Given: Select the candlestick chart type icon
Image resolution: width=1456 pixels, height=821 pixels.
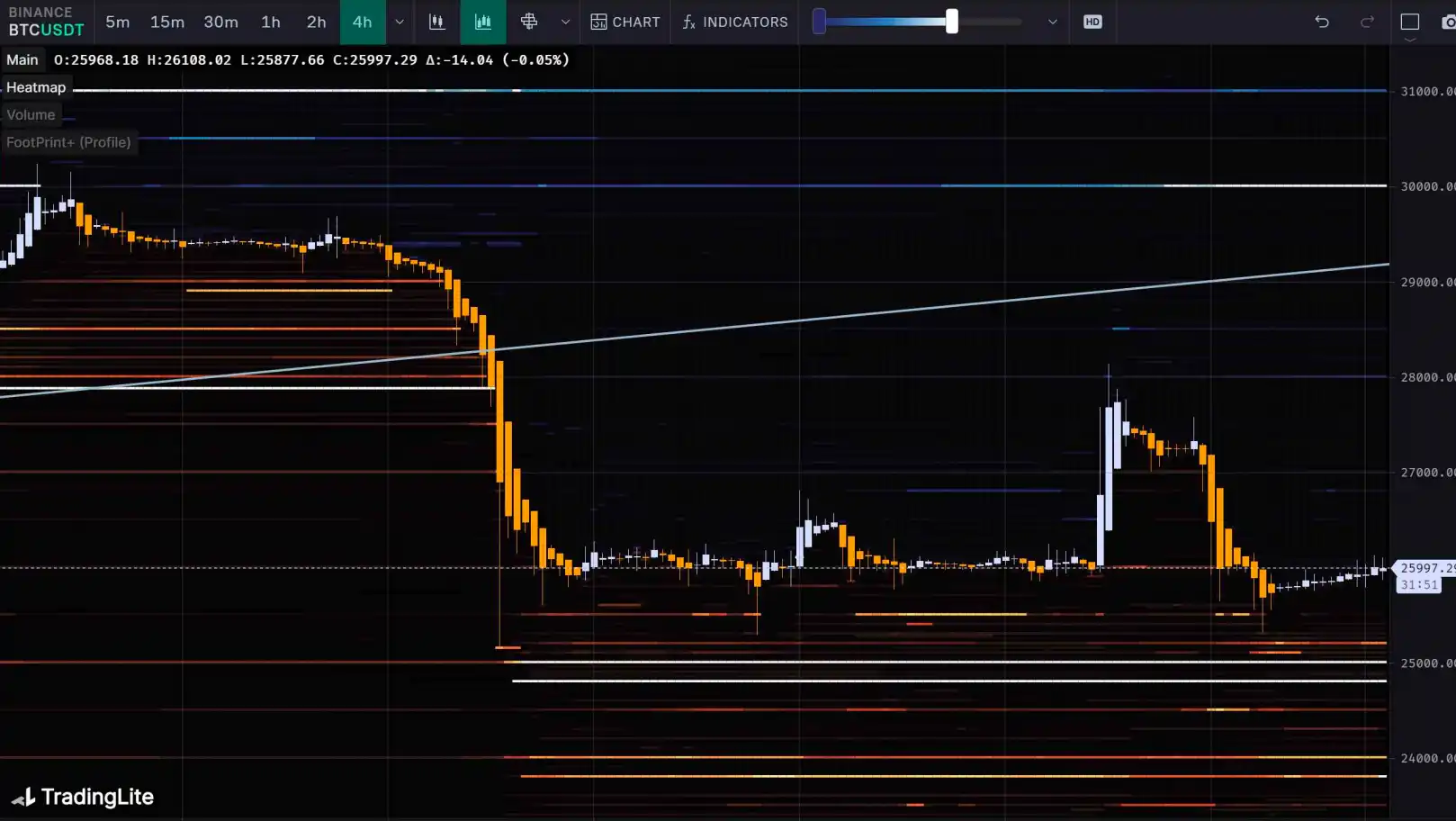Looking at the screenshot, I should [437, 22].
